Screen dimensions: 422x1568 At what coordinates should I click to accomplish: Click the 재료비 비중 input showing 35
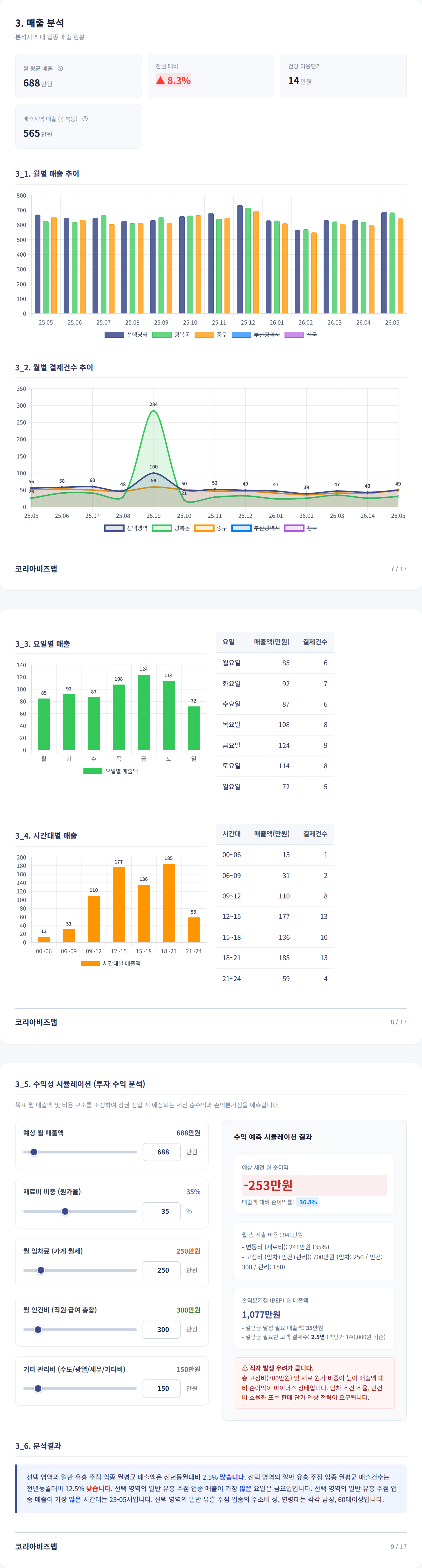click(161, 1211)
